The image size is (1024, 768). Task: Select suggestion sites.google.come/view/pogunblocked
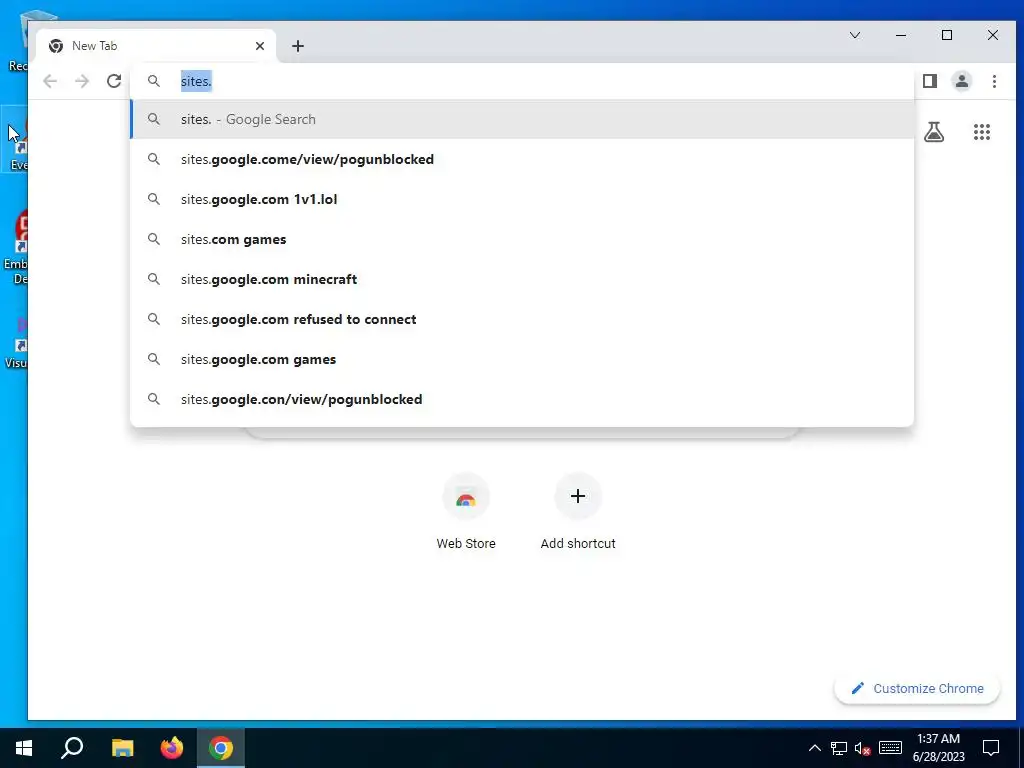pos(522,159)
